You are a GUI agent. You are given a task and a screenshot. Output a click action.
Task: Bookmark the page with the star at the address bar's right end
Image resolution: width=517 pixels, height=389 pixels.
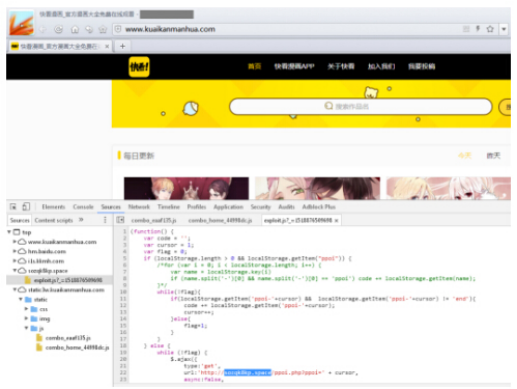(x=490, y=29)
